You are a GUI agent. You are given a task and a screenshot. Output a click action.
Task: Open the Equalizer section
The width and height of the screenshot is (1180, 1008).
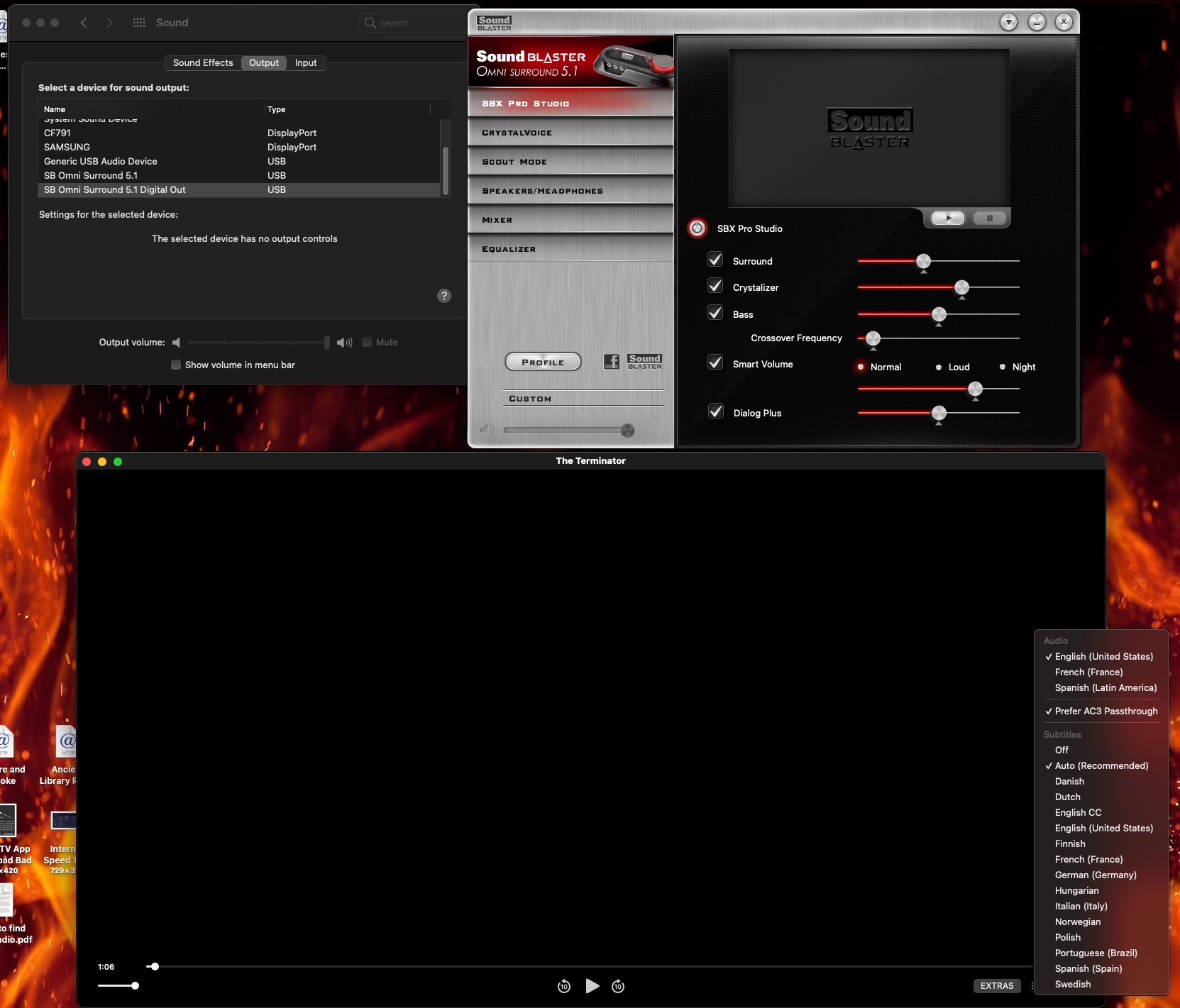570,249
